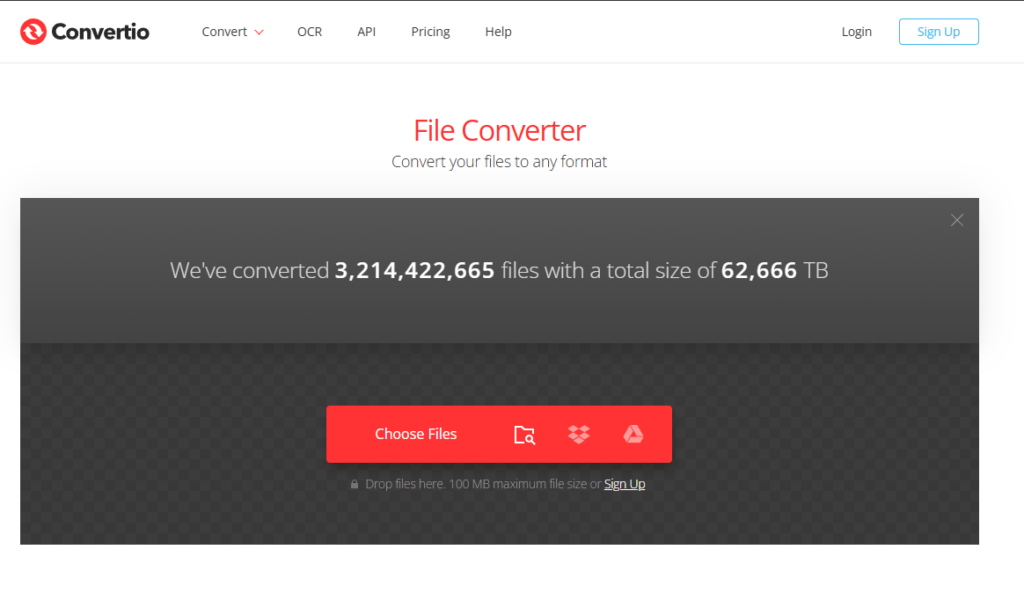Image resolution: width=1024 pixels, height=608 pixels.
Task: Open the Convert menu
Action: 224,32
